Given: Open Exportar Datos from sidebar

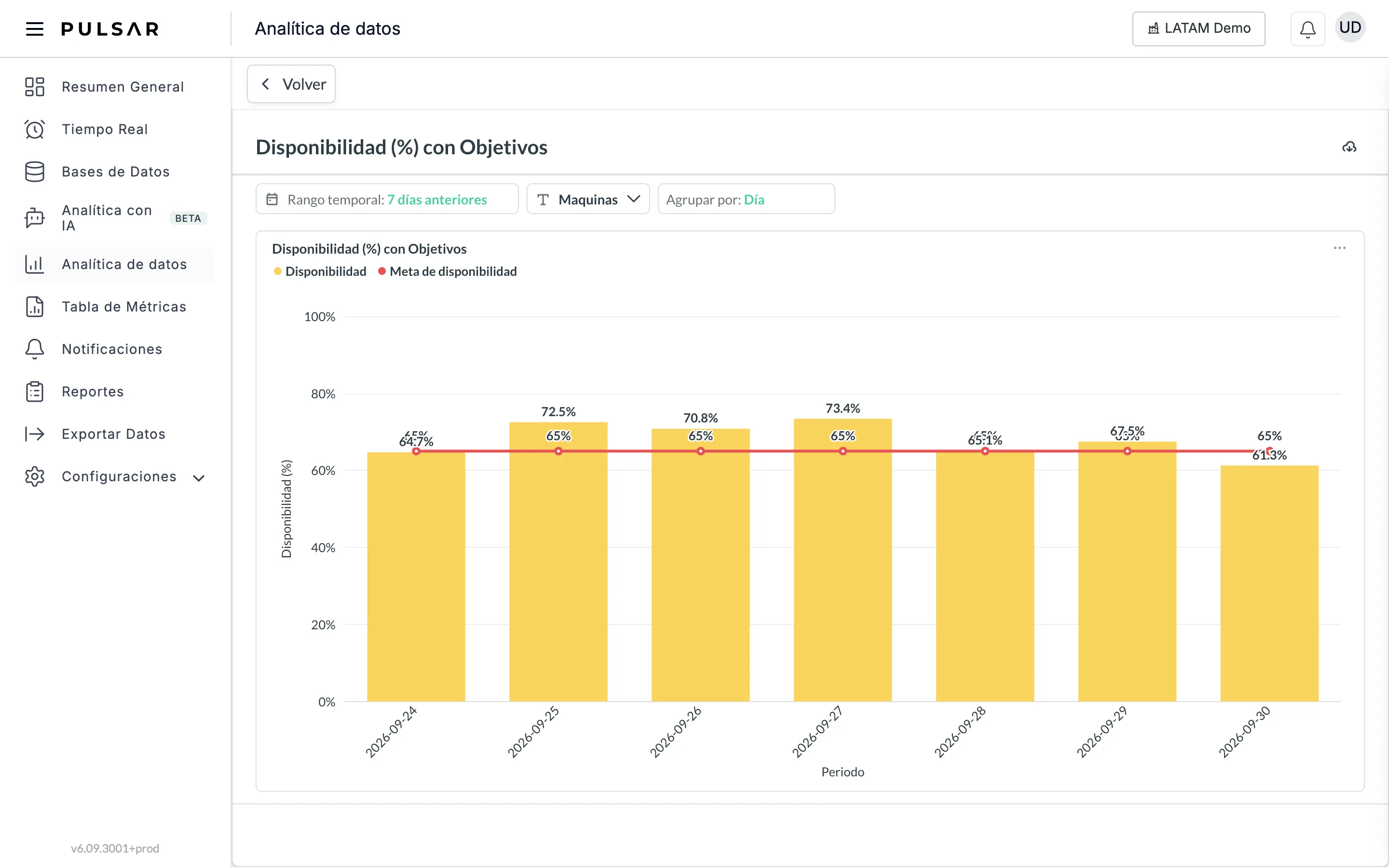Looking at the screenshot, I should tap(115, 434).
